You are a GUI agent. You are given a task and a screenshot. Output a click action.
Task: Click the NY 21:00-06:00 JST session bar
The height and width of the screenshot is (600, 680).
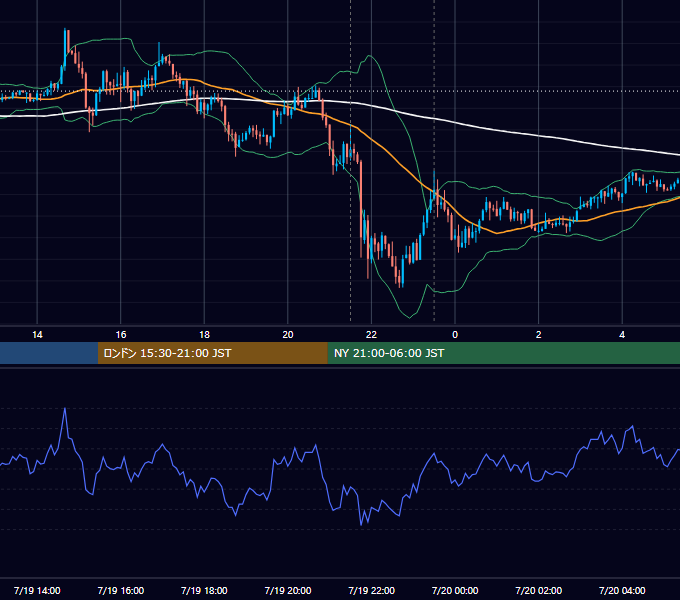tap(503, 353)
